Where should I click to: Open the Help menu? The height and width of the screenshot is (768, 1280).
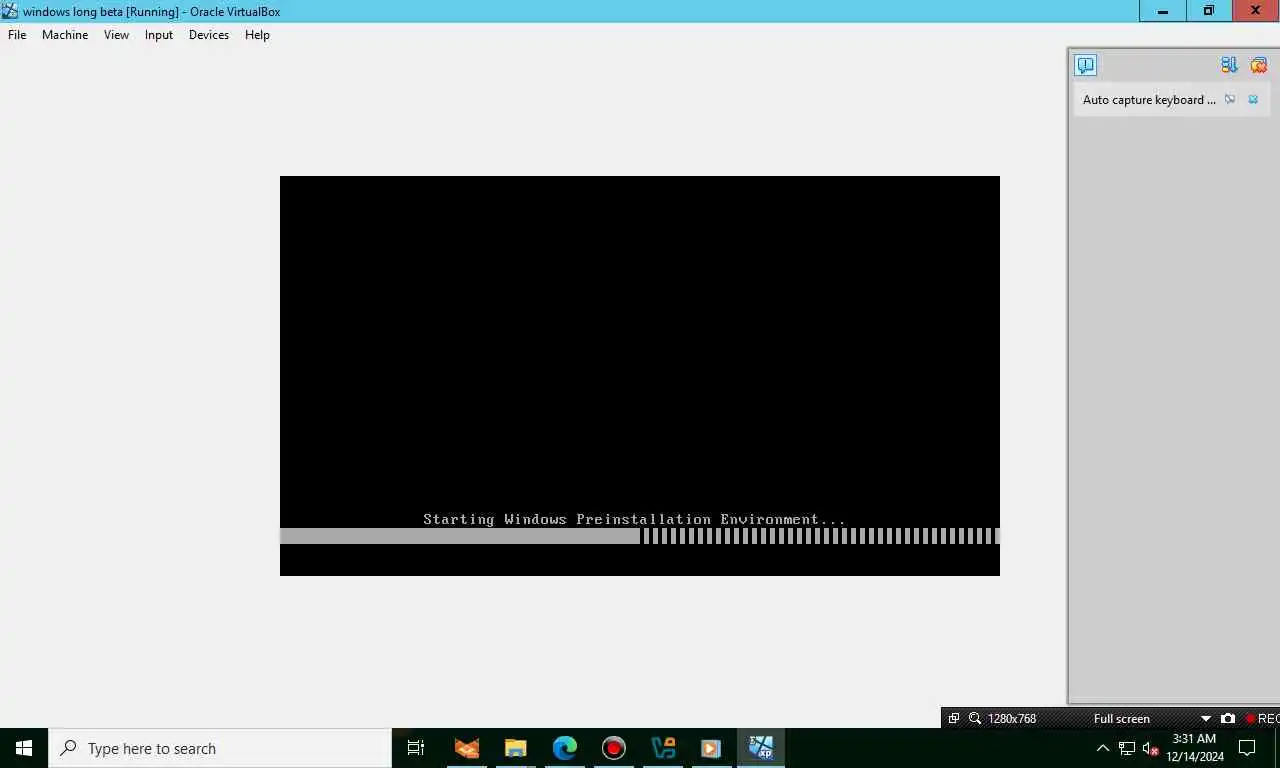tap(257, 35)
